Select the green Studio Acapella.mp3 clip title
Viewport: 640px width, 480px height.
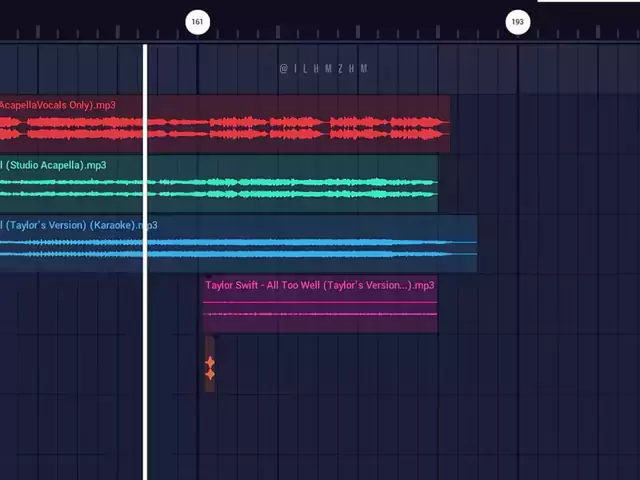pos(53,165)
